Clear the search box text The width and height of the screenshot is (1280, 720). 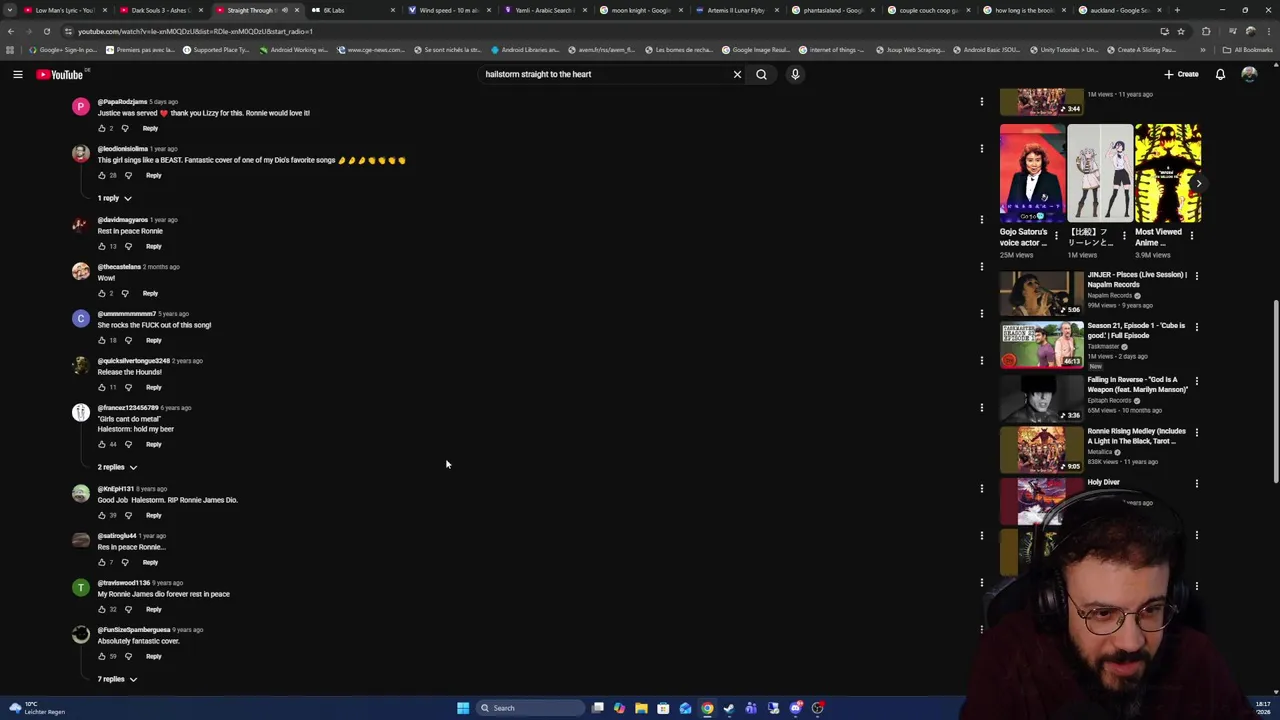(737, 74)
